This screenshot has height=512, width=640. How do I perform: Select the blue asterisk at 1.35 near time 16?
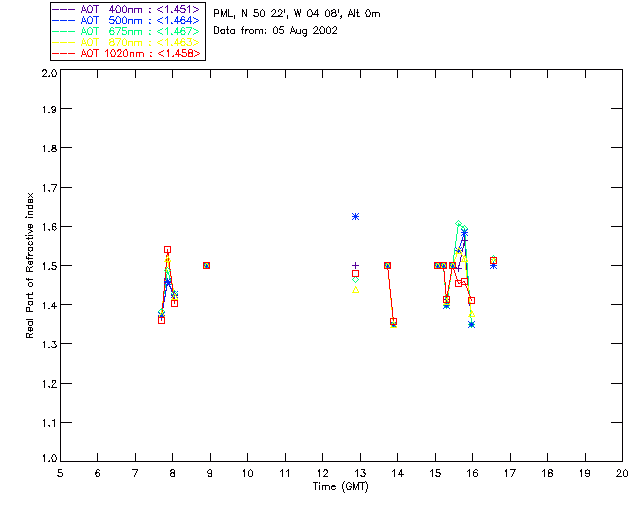pyautogui.click(x=472, y=325)
